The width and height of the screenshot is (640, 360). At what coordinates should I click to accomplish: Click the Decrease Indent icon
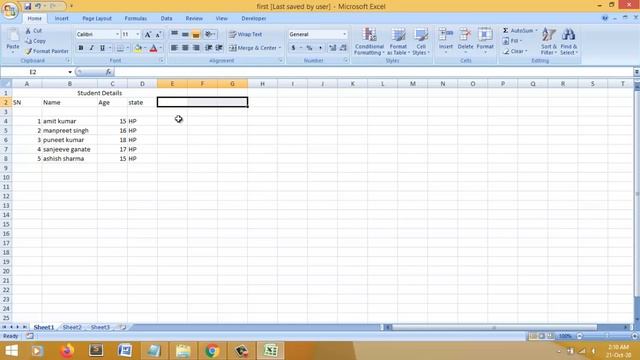click(x=209, y=48)
